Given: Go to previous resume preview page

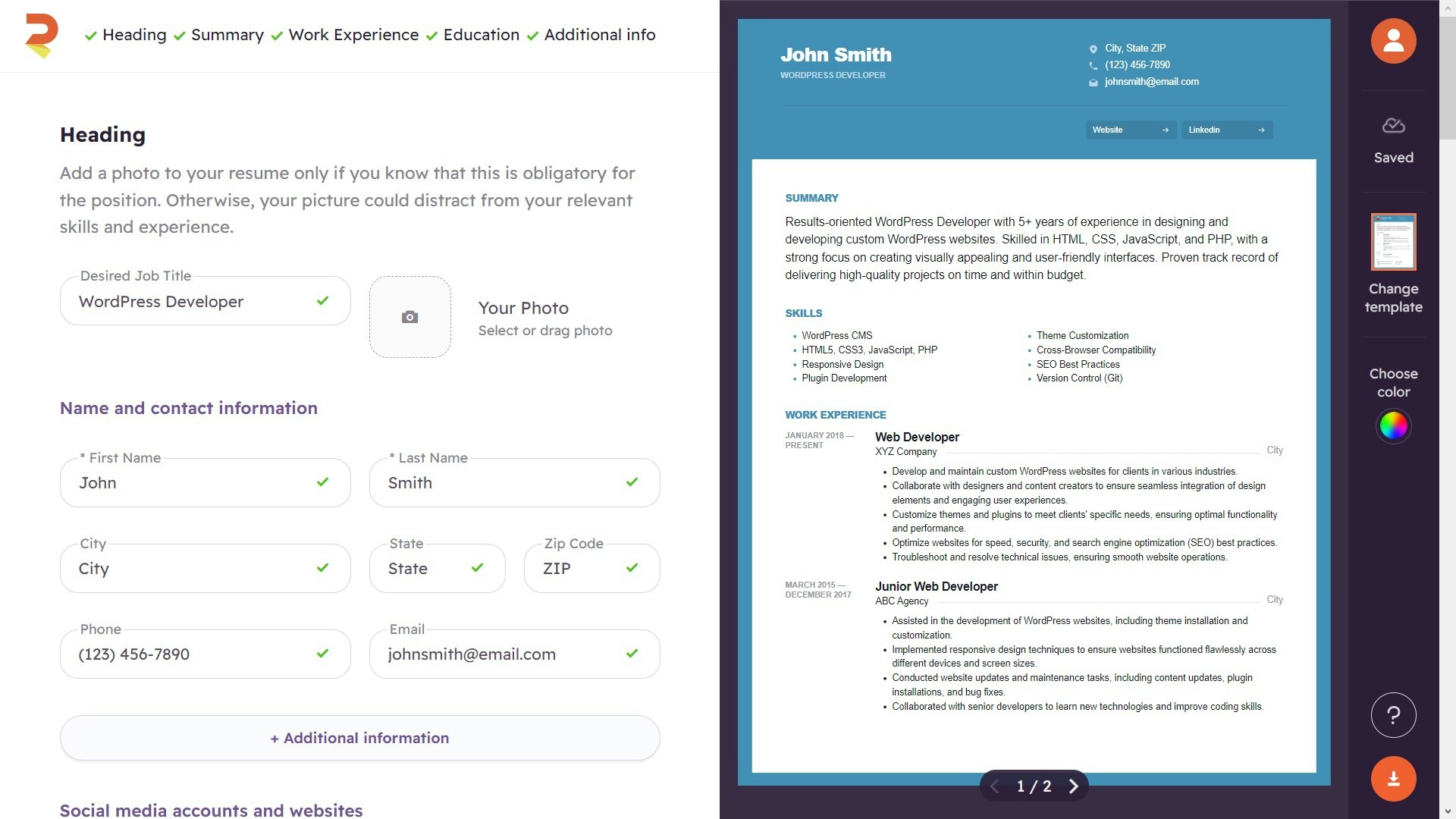Looking at the screenshot, I should click(x=995, y=786).
